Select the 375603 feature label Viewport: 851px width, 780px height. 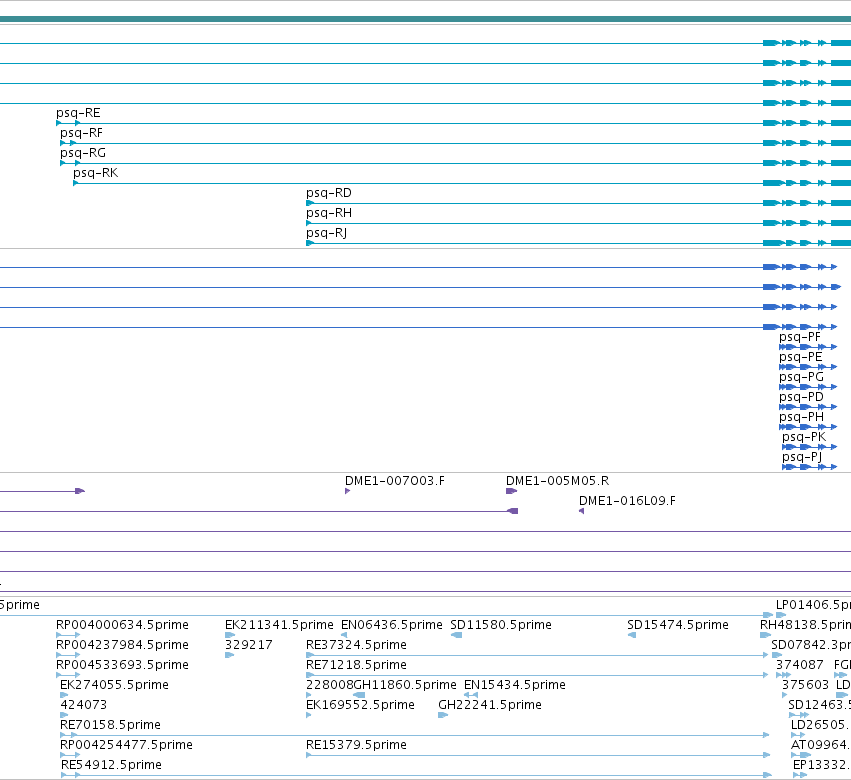tap(805, 685)
